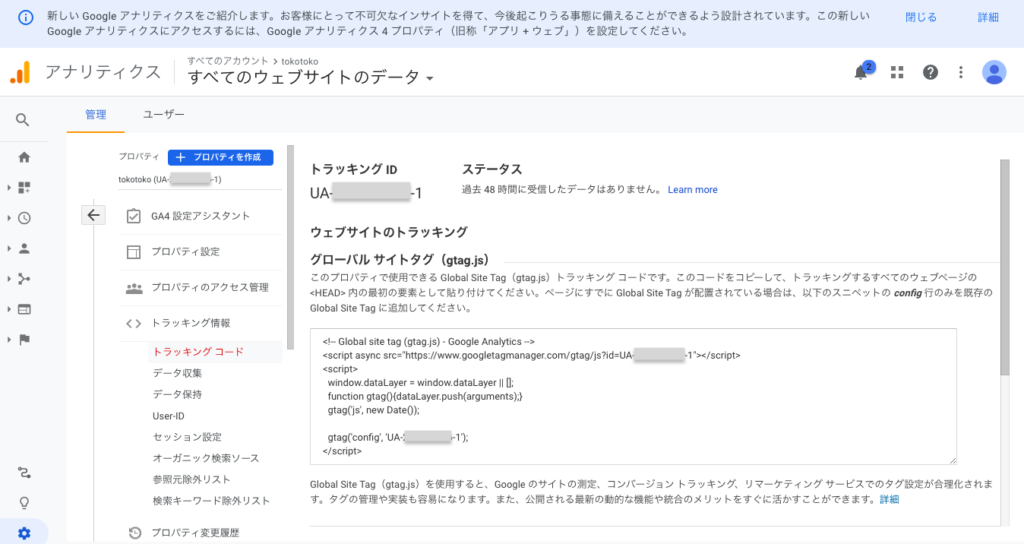Open データ保持 menu item
1024x544 pixels.
(x=177, y=394)
